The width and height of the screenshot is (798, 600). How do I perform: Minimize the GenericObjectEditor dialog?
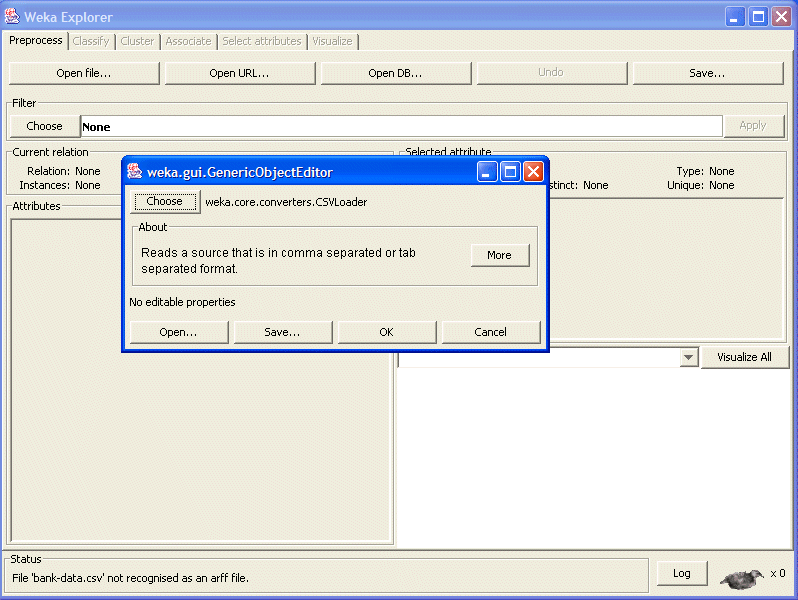pyautogui.click(x=487, y=172)
